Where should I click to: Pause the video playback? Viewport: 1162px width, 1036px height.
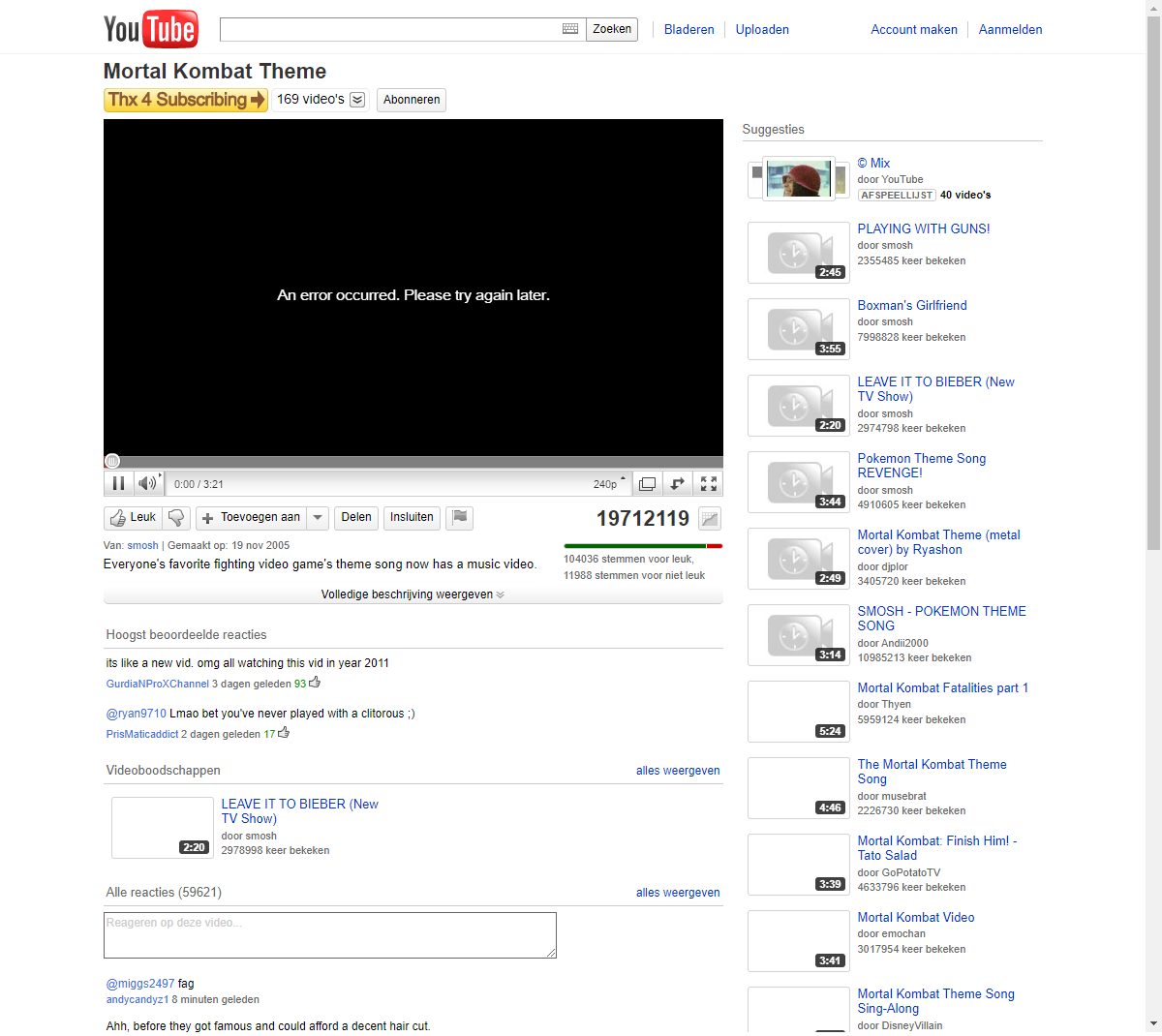tap(118, 483)
